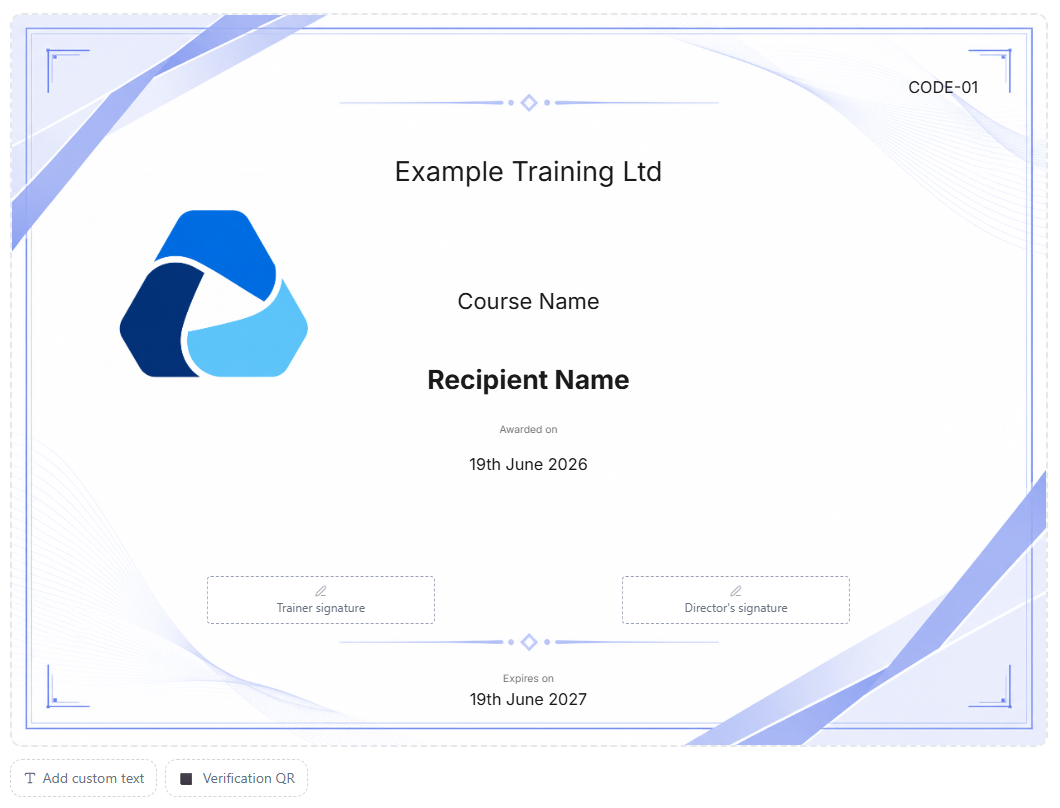1060x808 pixels.
Task: Click the T icon in Add custom text
Action: point(30,778)
